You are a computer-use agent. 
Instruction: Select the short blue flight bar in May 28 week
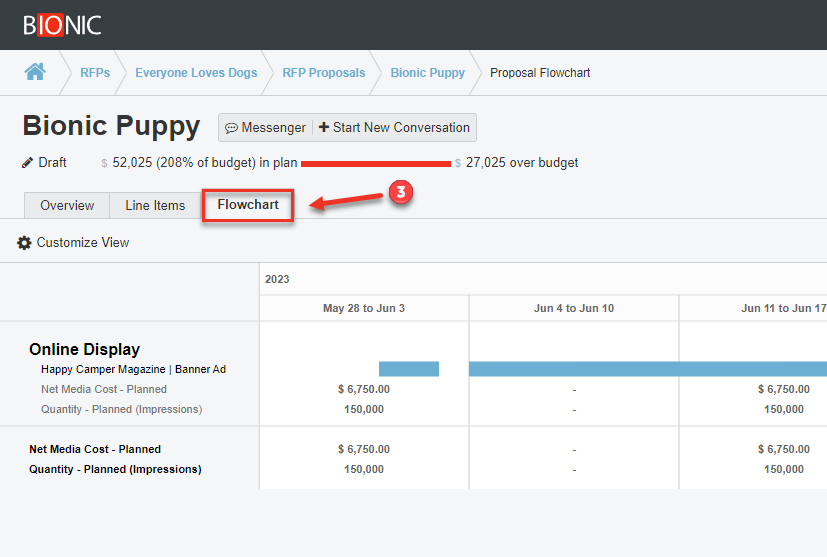408,369
